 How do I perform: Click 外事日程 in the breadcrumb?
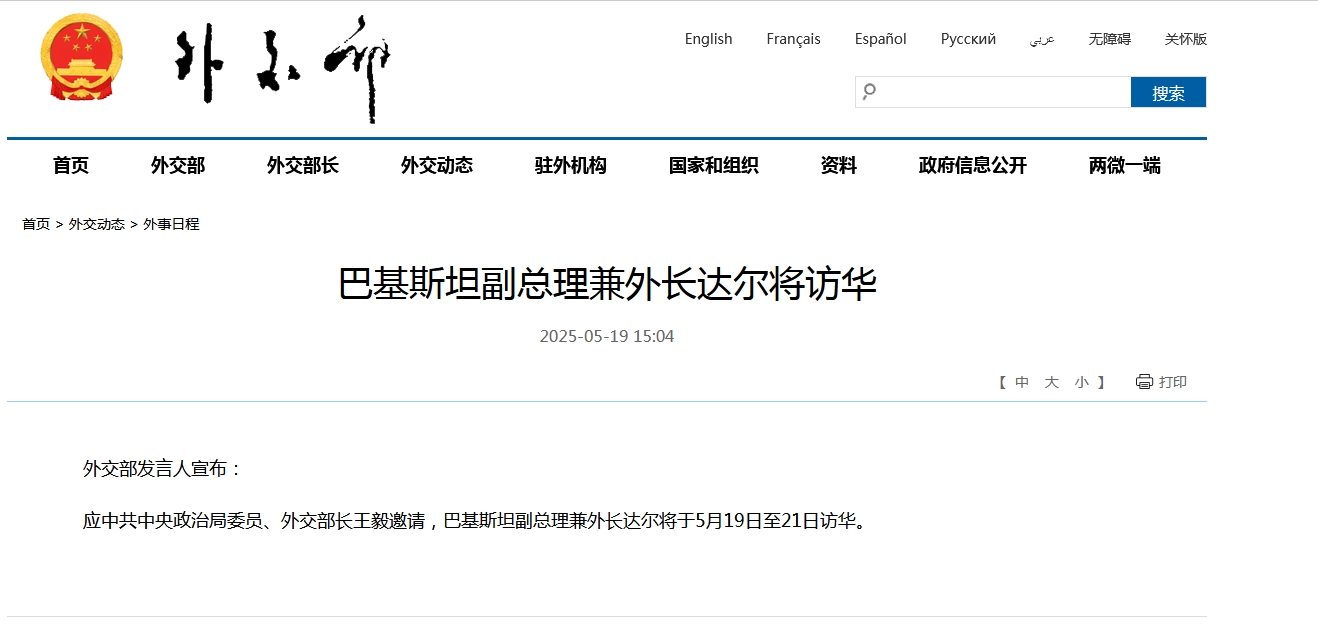click(x=171, y=224)
